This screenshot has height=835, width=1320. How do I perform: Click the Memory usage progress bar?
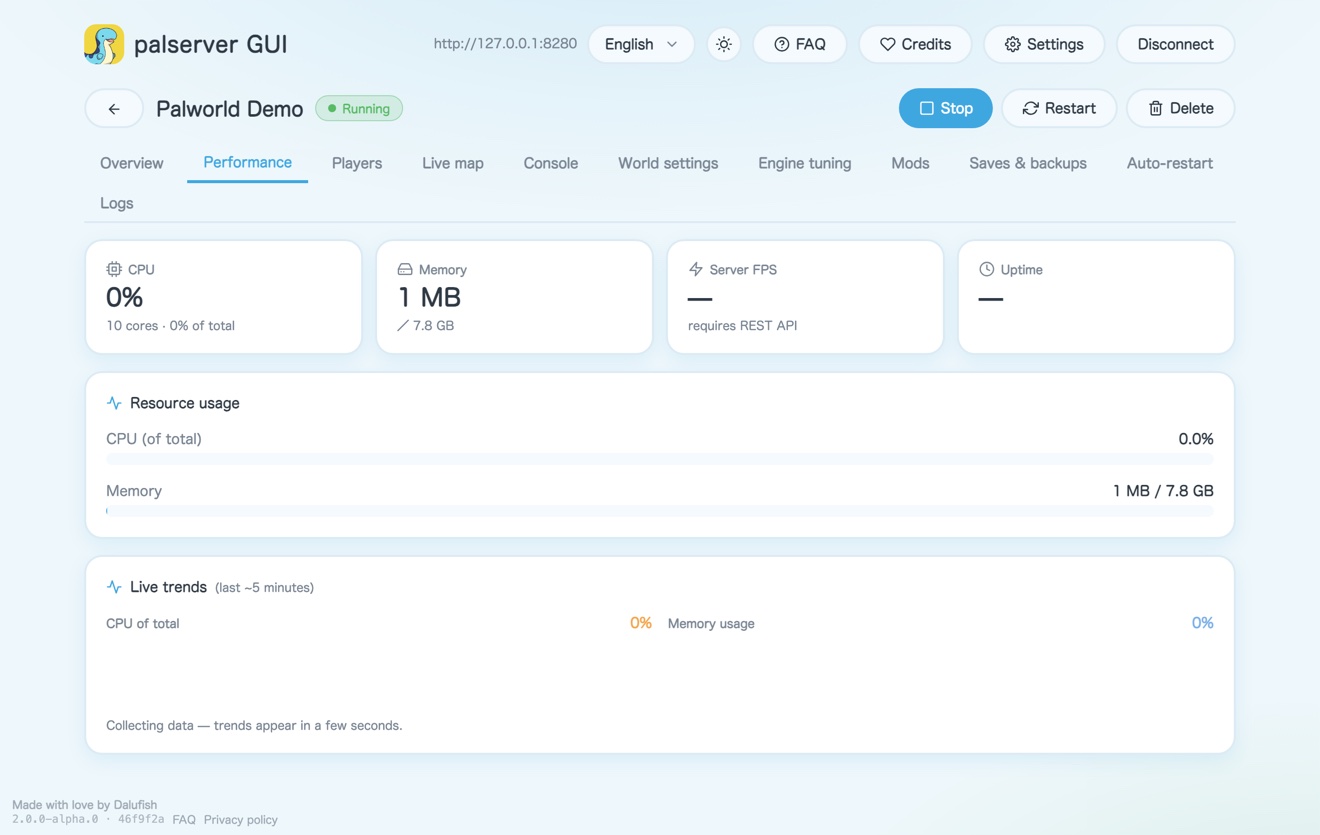660,511
